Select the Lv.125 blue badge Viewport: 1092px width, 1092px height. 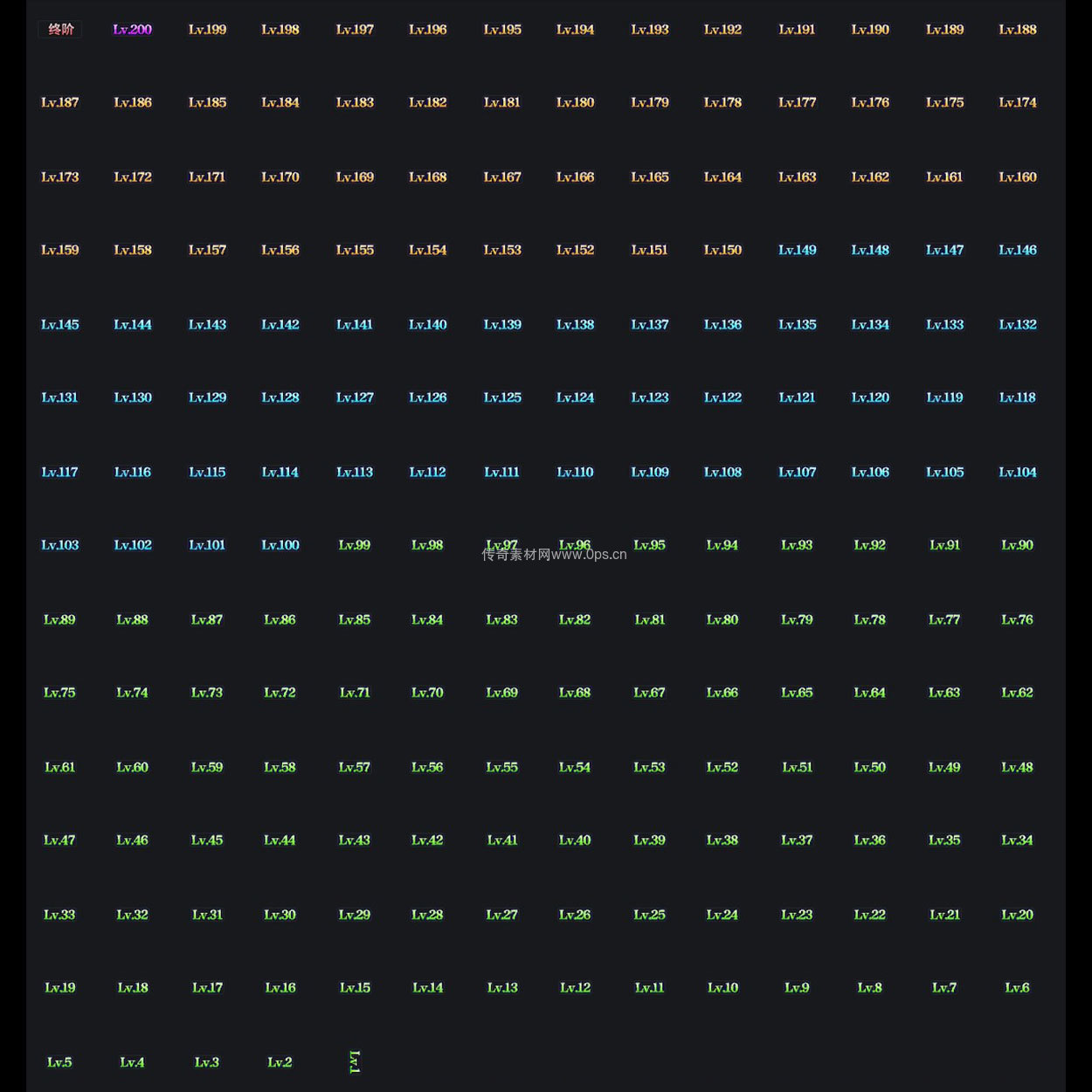502,397
